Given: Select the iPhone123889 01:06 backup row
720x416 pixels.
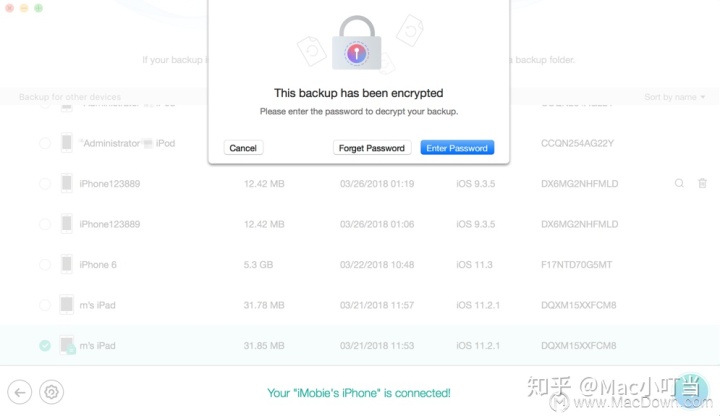Looking at the screenshot, I should (360, 224).
